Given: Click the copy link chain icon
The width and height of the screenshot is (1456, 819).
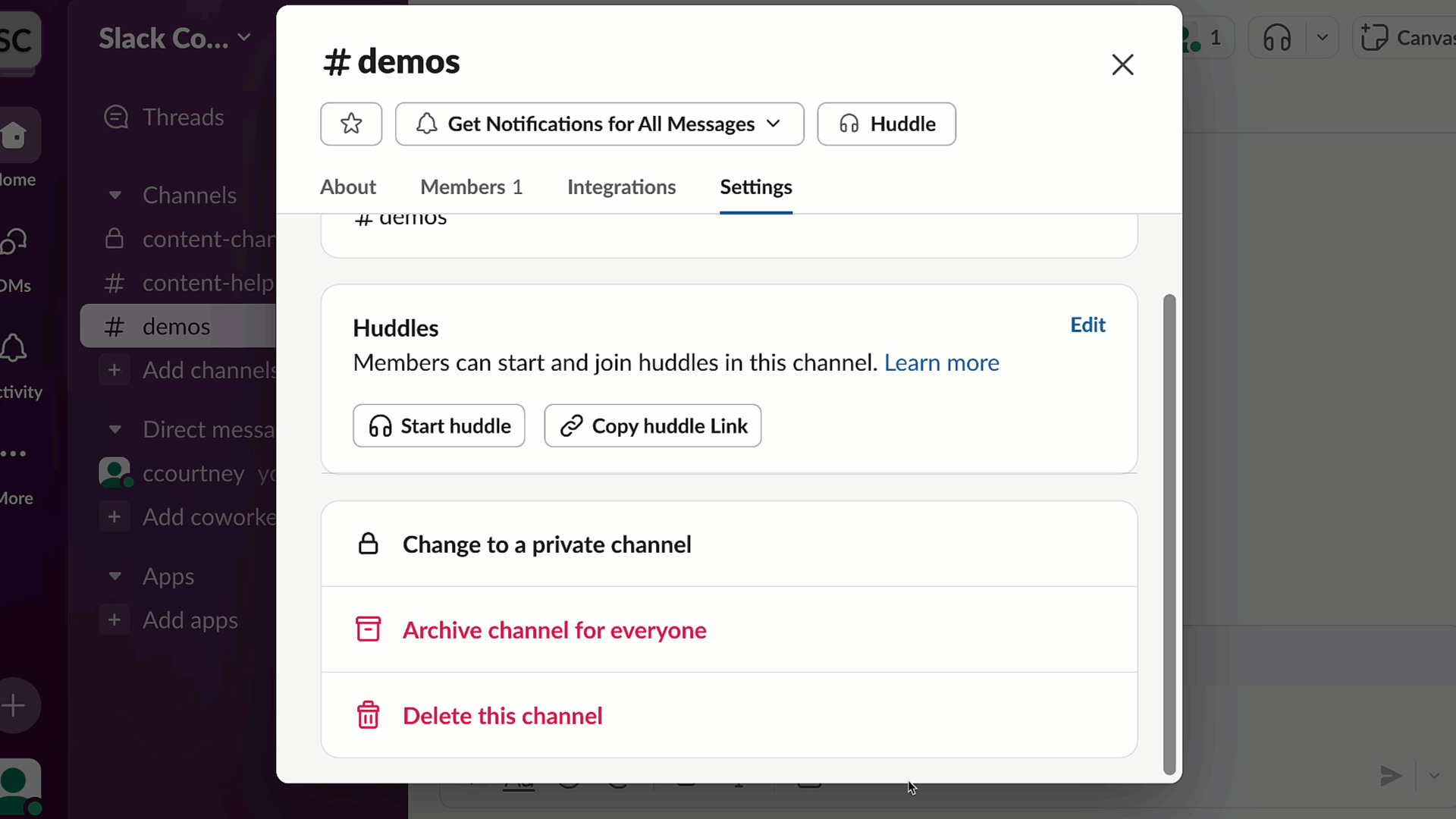Looking at the screenshot, I should coord(571,425).
